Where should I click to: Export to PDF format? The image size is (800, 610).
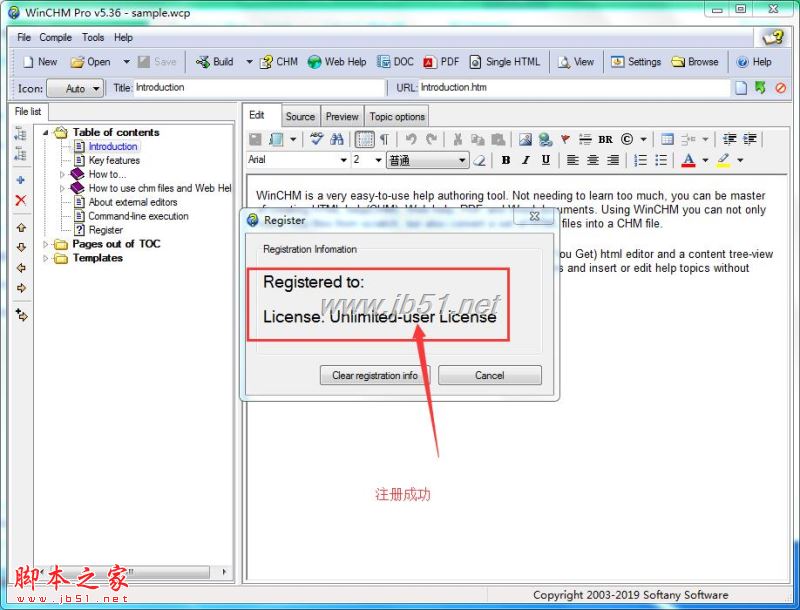[441, 62]
